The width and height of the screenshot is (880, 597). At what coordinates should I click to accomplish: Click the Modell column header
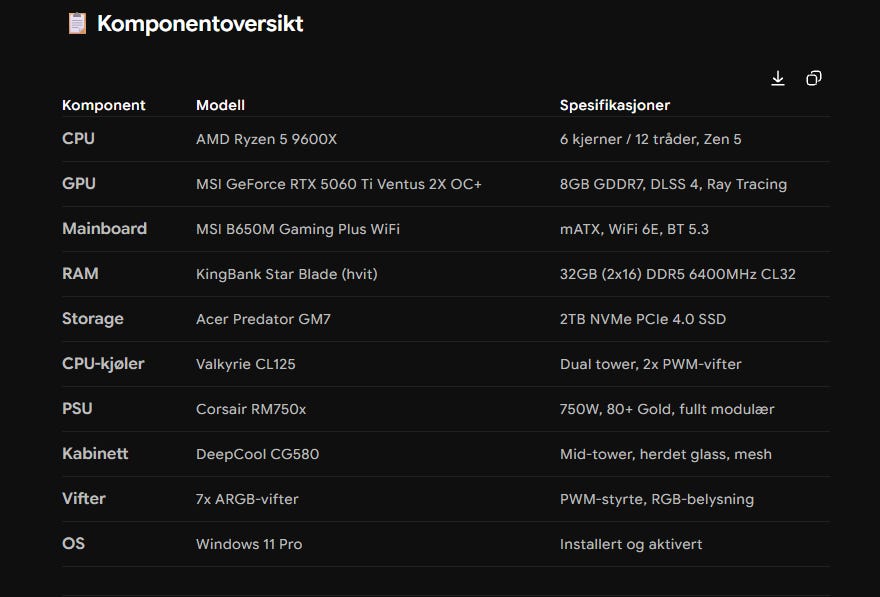click(220, 105)
